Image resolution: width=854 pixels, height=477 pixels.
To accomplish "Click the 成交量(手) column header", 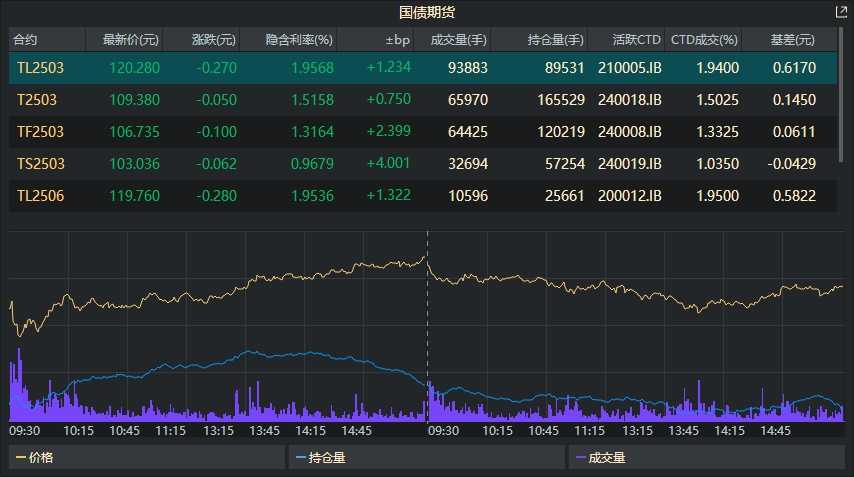I will click(458, 40).
